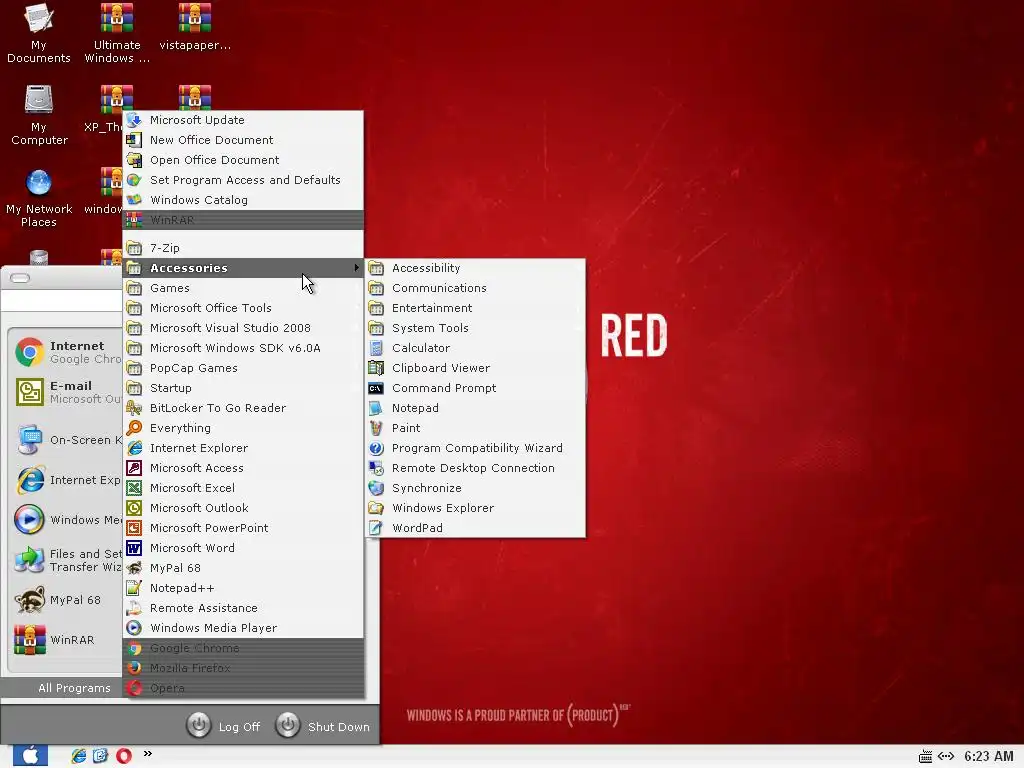The height and width of the screenshot is (768, 1024).
Task: Launch Windows Media Player in All Programs list
Action: [243, 628]
